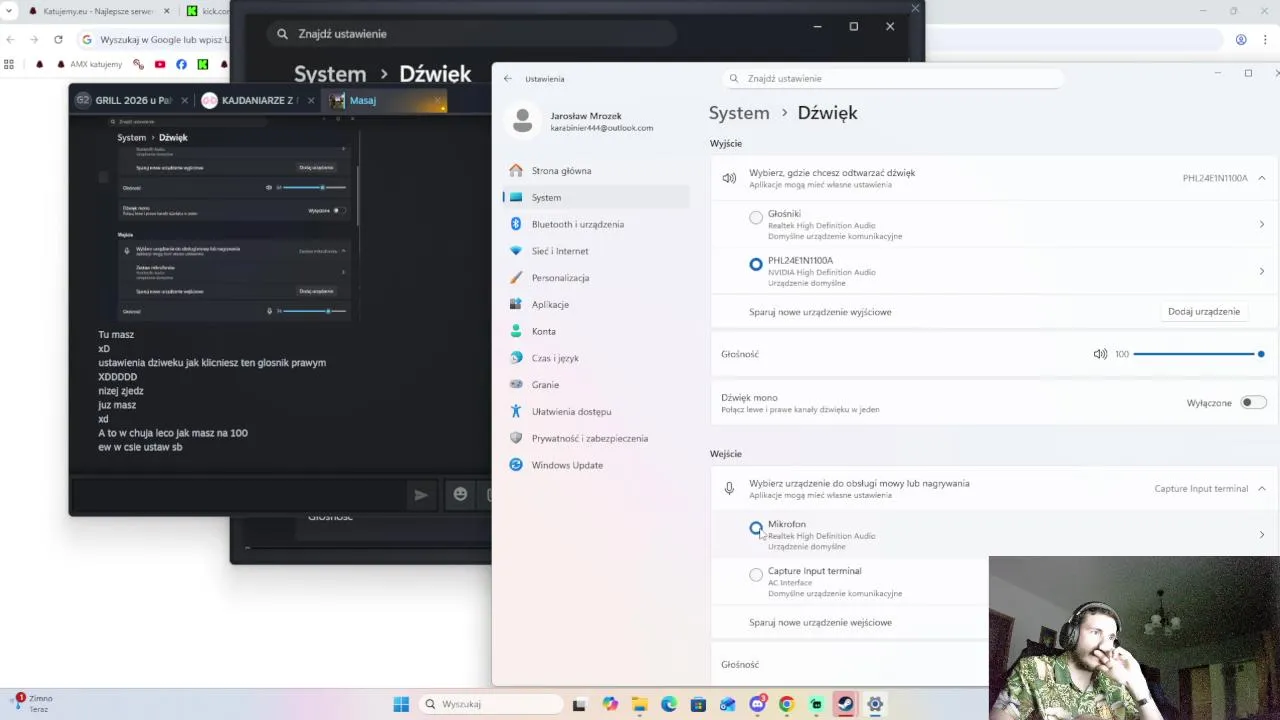
Task: Open emoji picker in Steam chat
Action: (x=460, y=494)
